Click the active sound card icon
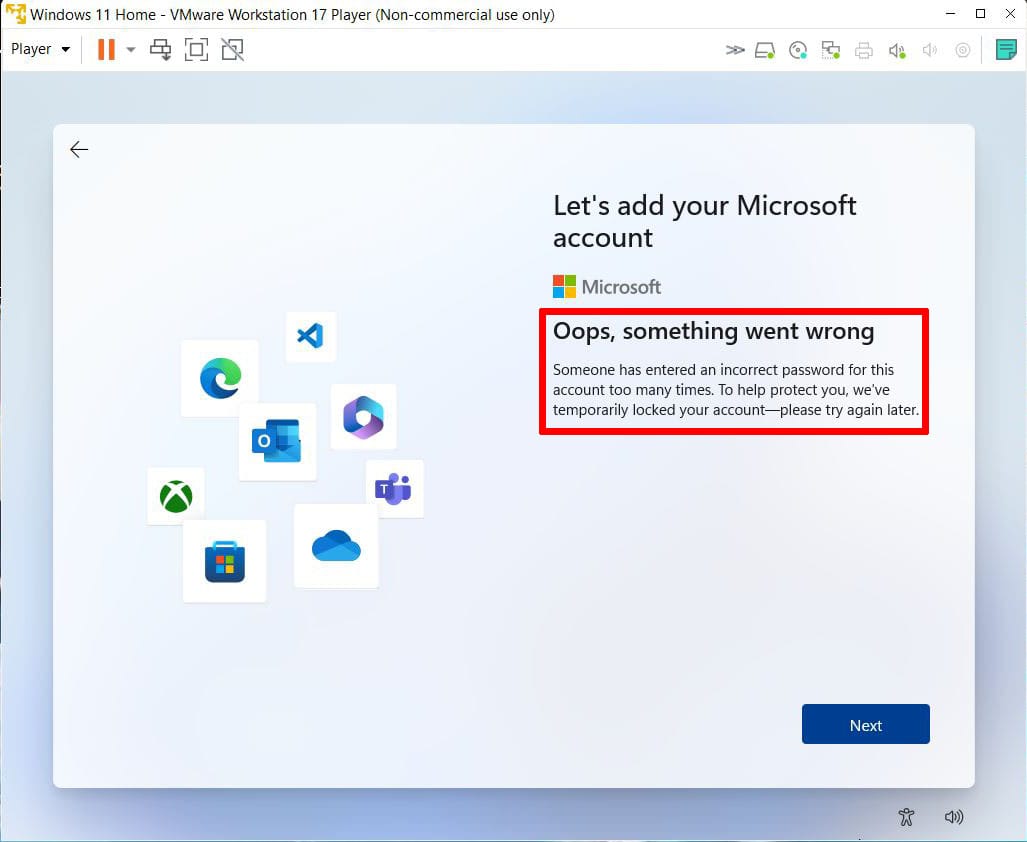Viewport: 1027px width, 842px height. (x=897, y=50)
